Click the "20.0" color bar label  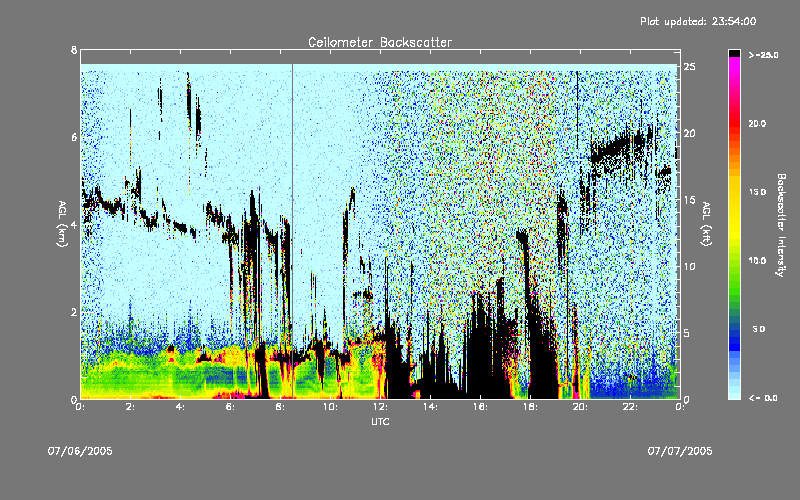[757, 123]
